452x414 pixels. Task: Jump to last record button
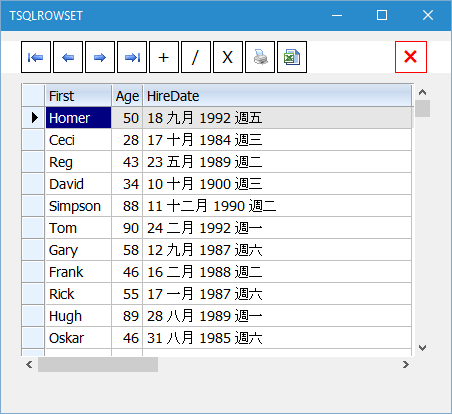(x=132, y=57)
